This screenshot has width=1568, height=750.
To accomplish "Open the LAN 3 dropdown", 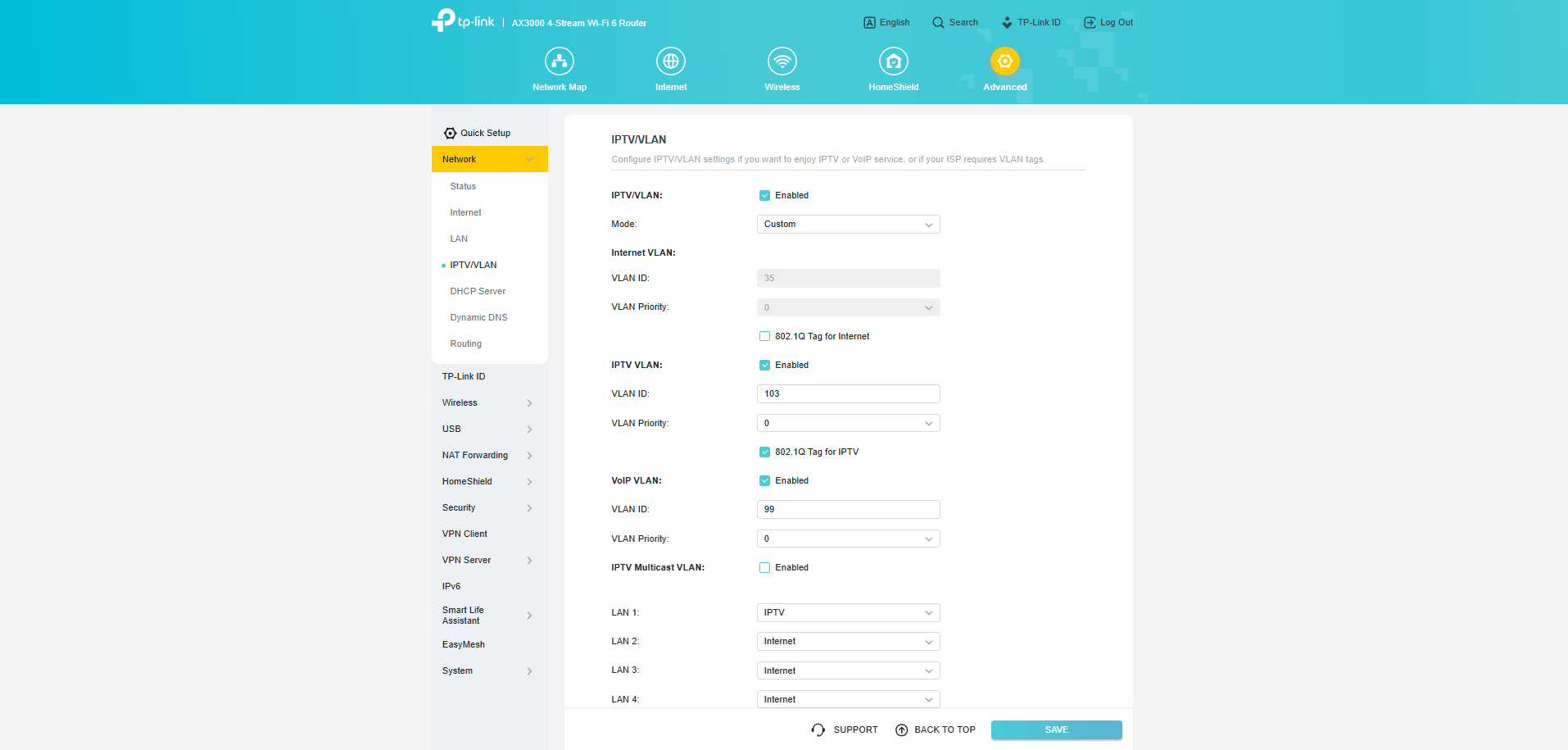I will 848,670.
